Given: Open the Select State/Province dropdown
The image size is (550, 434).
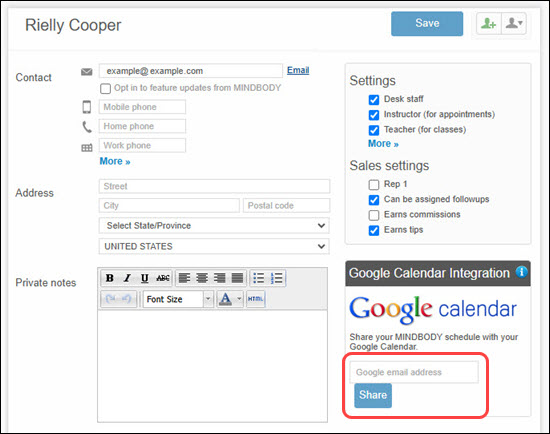Looking at the screenshot, I should (x=214, y=226).
